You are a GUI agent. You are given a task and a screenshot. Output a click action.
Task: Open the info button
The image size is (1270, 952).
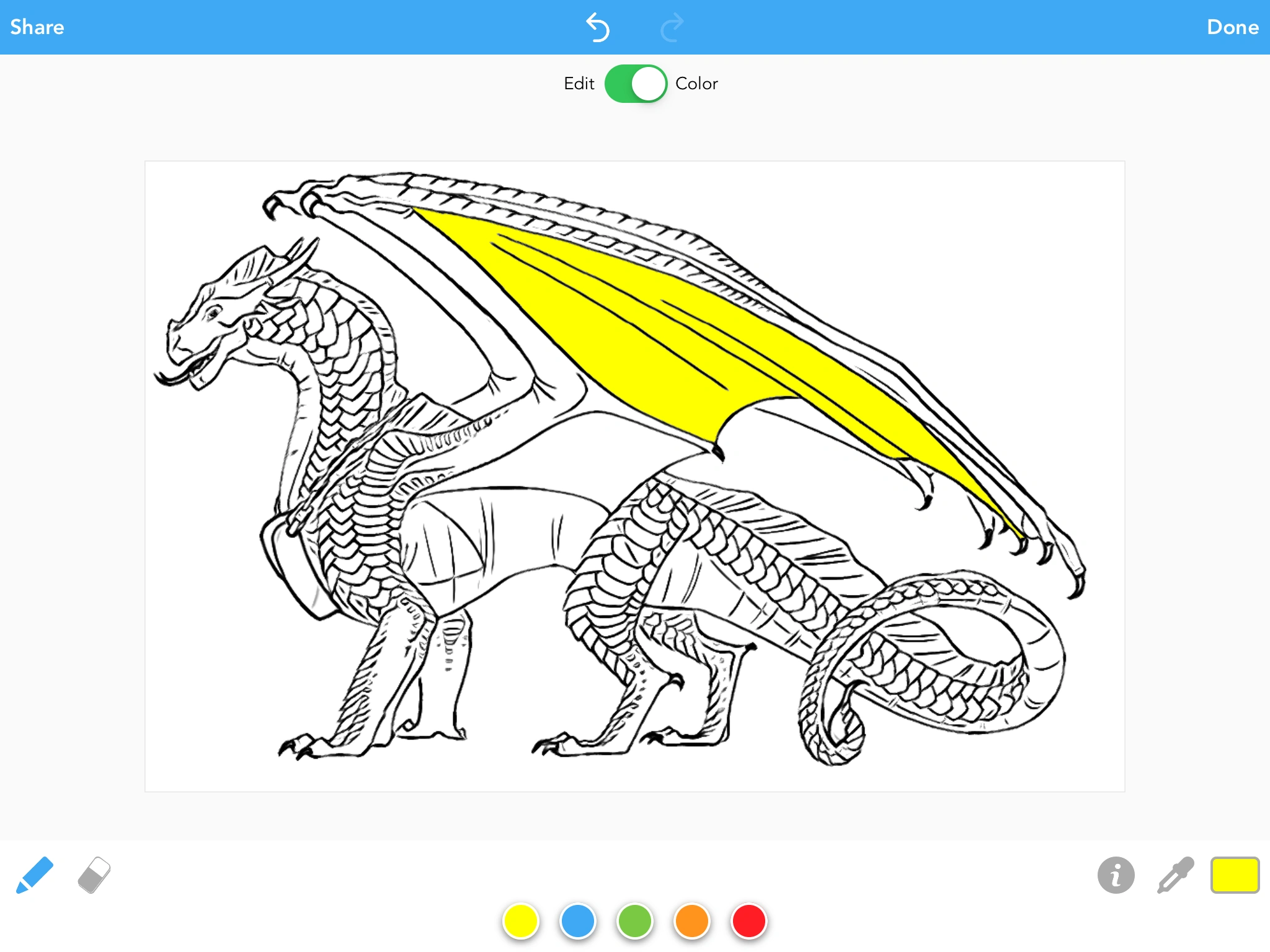coord(1116,875)
